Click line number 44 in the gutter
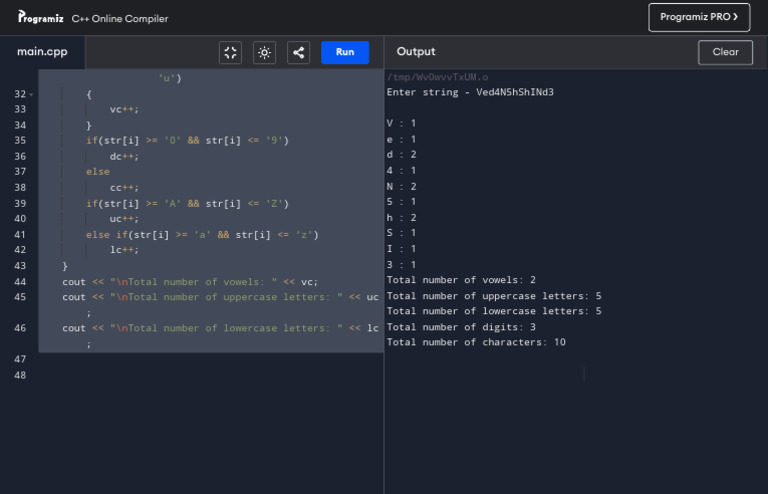Screen dimensions: 768x494 pyautogui.click(x=20, y=281)
